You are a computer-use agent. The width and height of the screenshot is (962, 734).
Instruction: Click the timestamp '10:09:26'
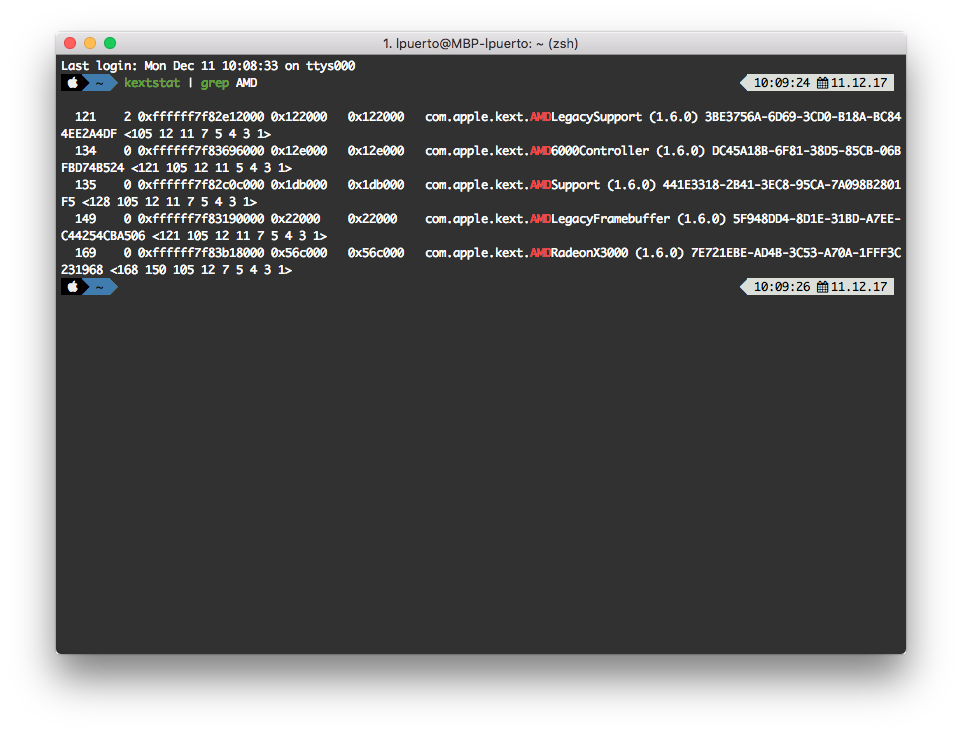click(x=782, y=287)
